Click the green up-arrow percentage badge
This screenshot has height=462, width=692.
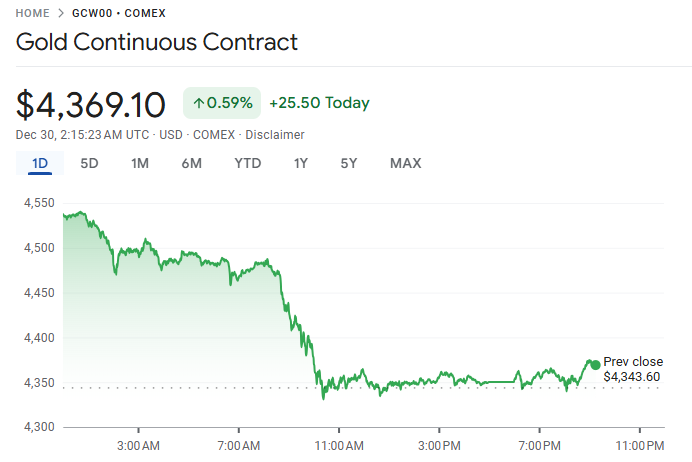[x=221, y=103]
